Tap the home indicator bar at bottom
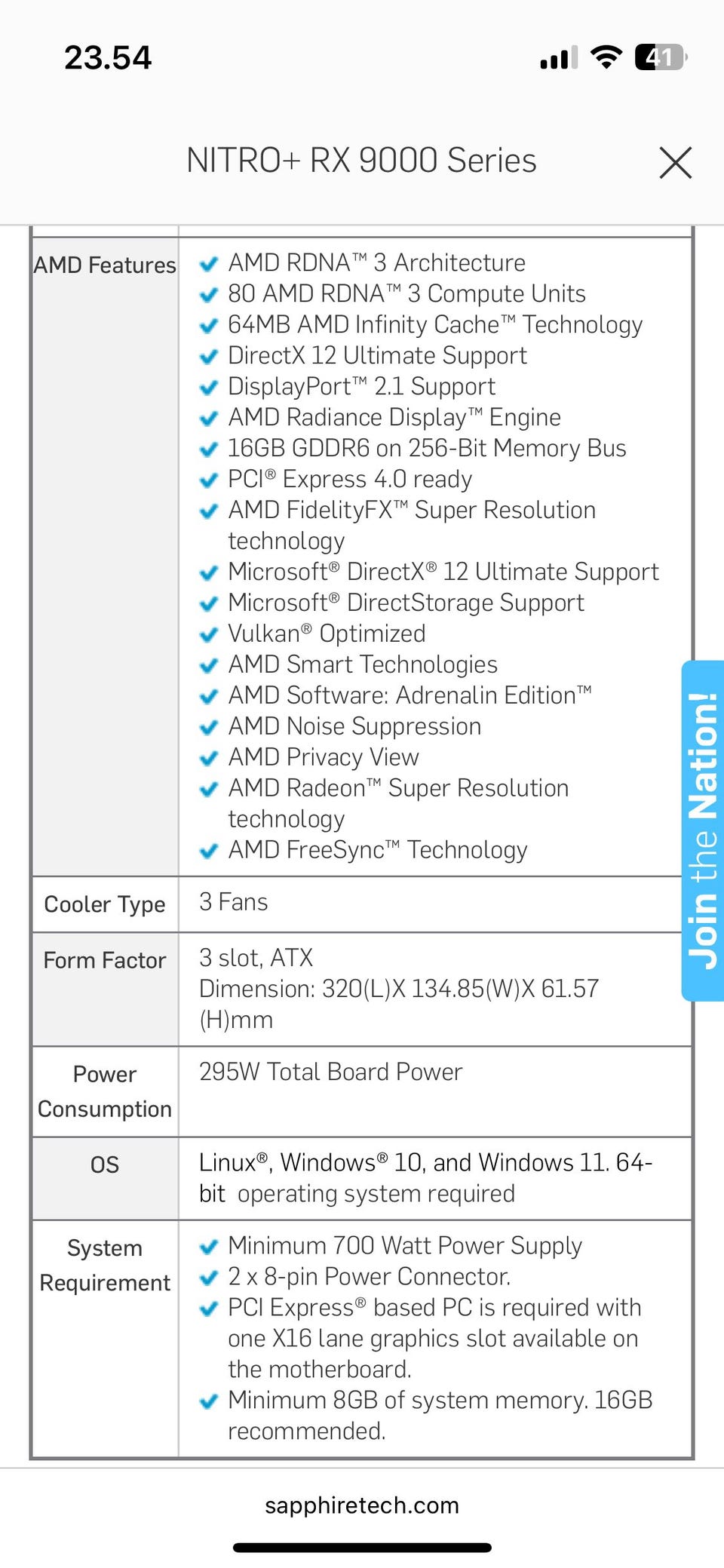 click(x=362, y=1548)
